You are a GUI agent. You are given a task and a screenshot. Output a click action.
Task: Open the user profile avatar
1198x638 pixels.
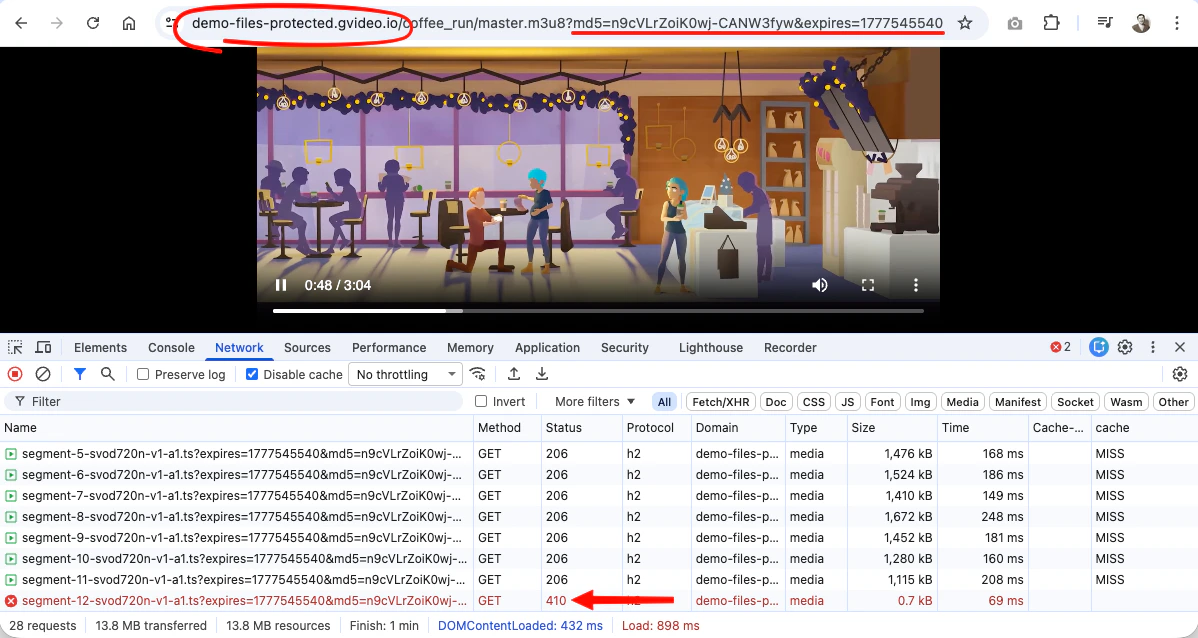pos(1141,23)
